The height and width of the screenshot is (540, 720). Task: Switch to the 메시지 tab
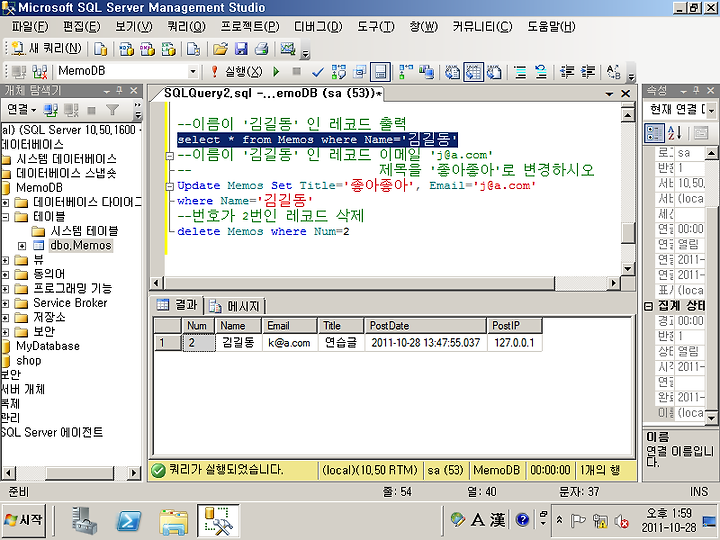point(235,305)
